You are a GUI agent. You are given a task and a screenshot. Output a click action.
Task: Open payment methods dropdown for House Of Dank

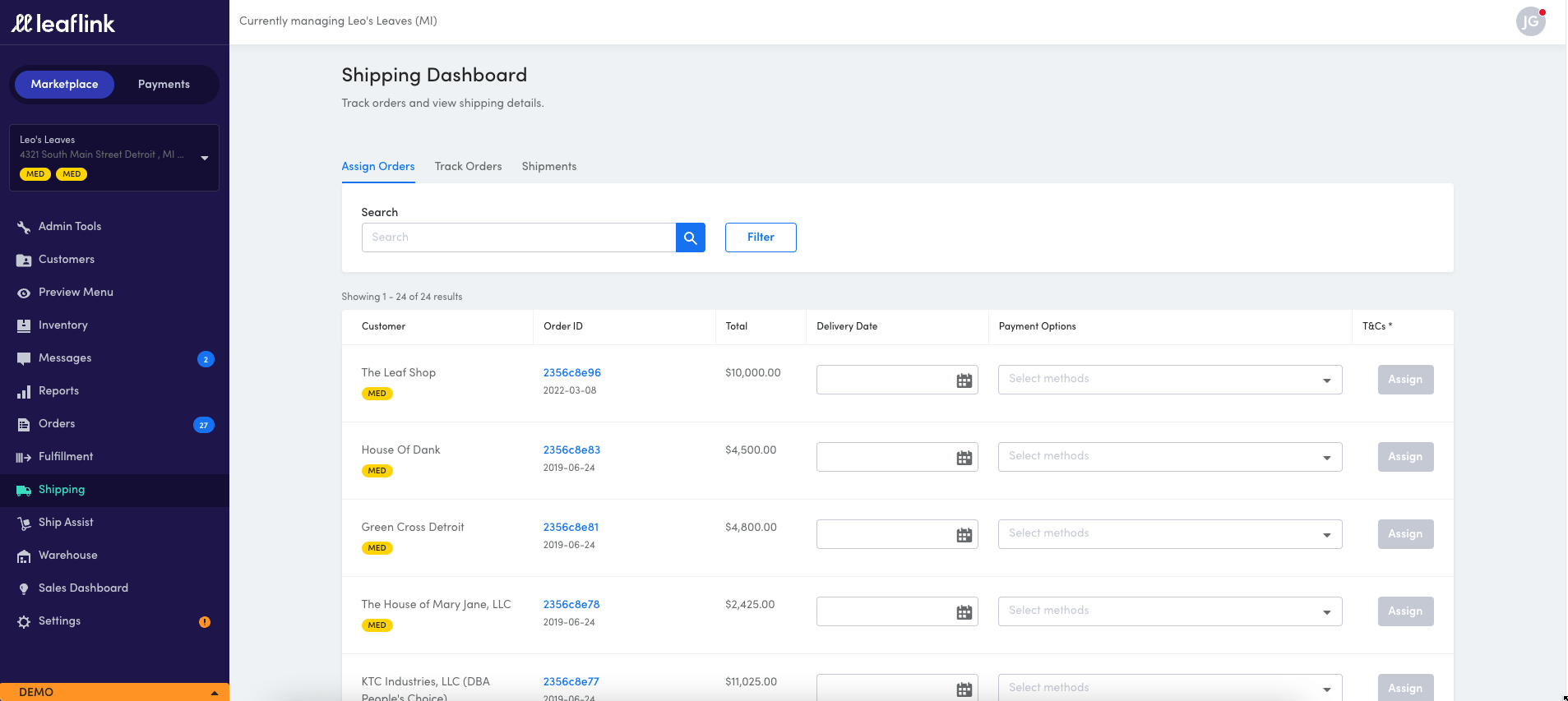pyautogui.click(x=1170, y=457)
